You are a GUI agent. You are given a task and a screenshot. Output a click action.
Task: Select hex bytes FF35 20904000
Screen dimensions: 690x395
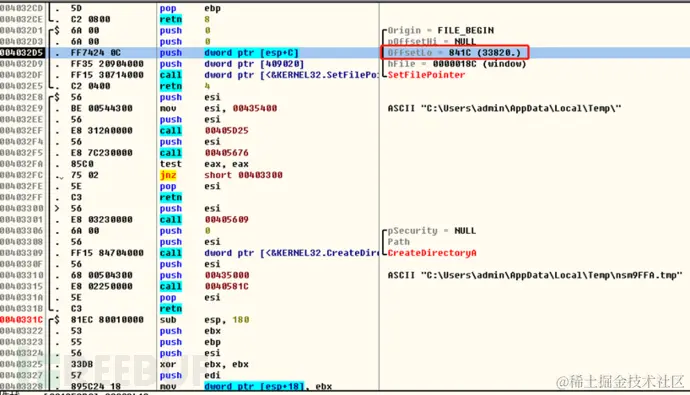pyautogui.click(x=107, y=64)
